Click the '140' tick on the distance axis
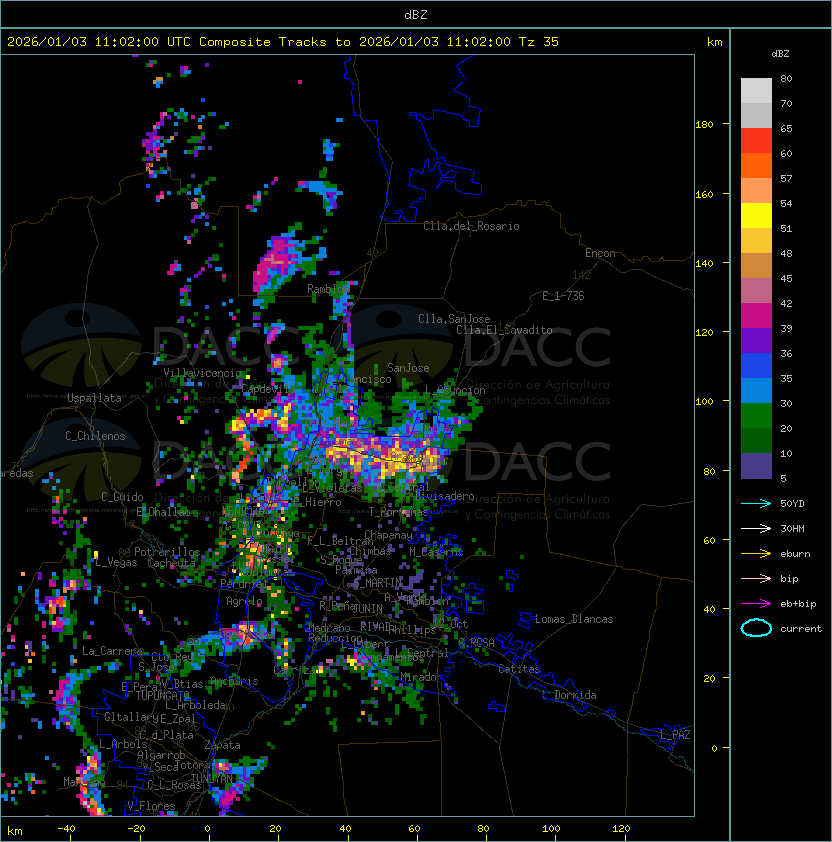Screen dimensions: 832x842 coord(704,263)
